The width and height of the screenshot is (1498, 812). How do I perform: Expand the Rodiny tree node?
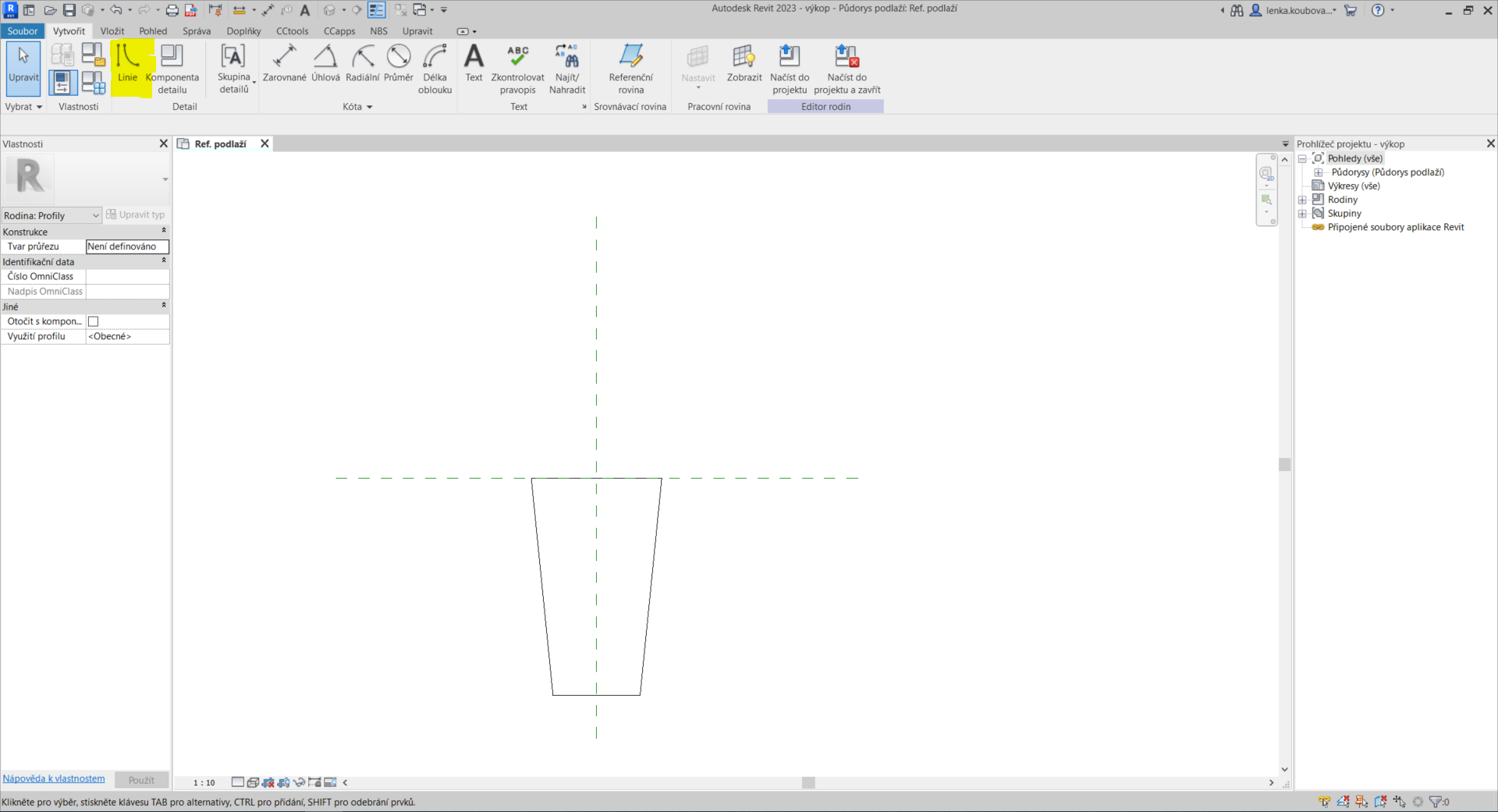[x=1302, y=200]
